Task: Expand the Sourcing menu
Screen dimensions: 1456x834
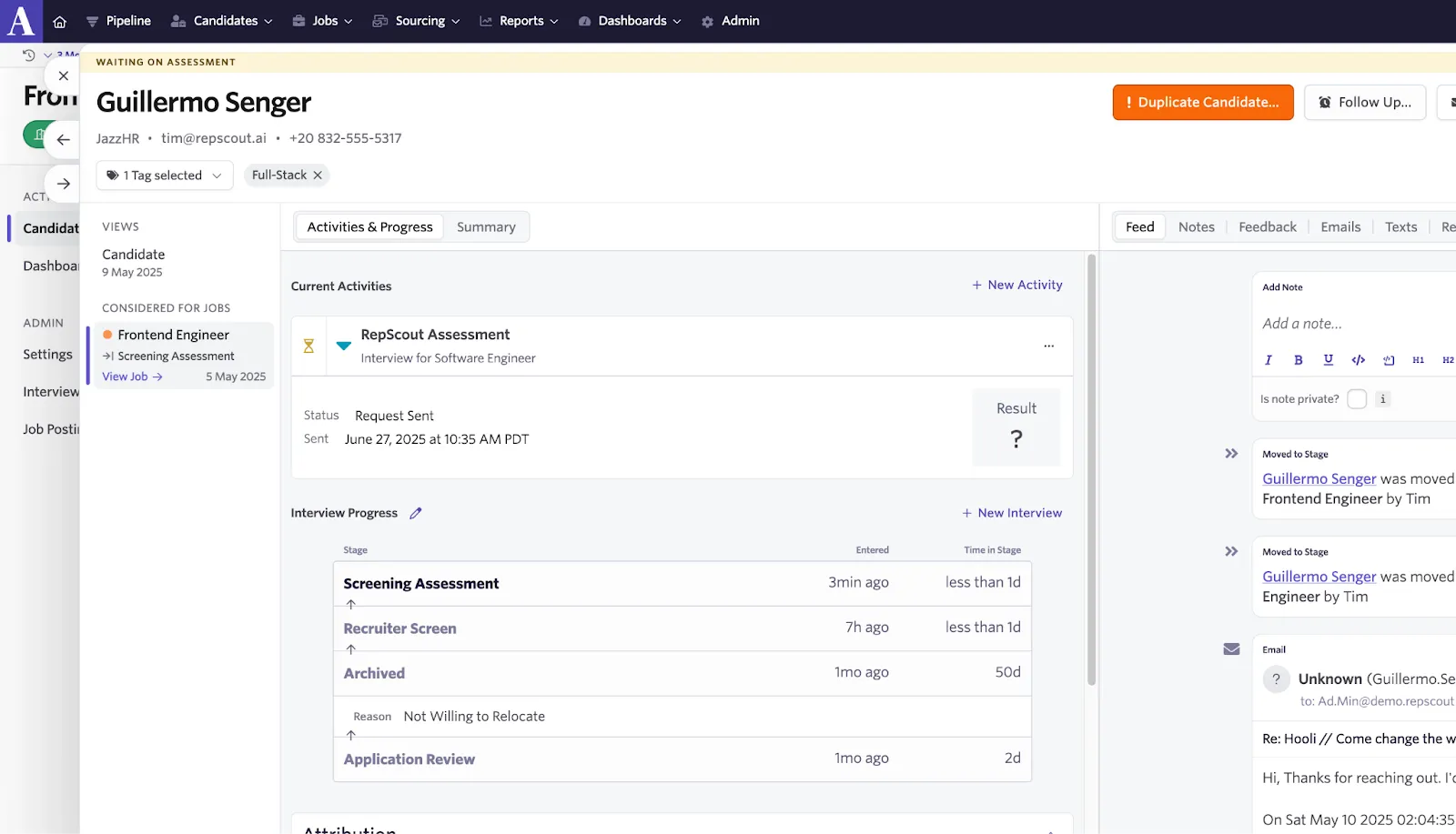Action: (416, 21)
